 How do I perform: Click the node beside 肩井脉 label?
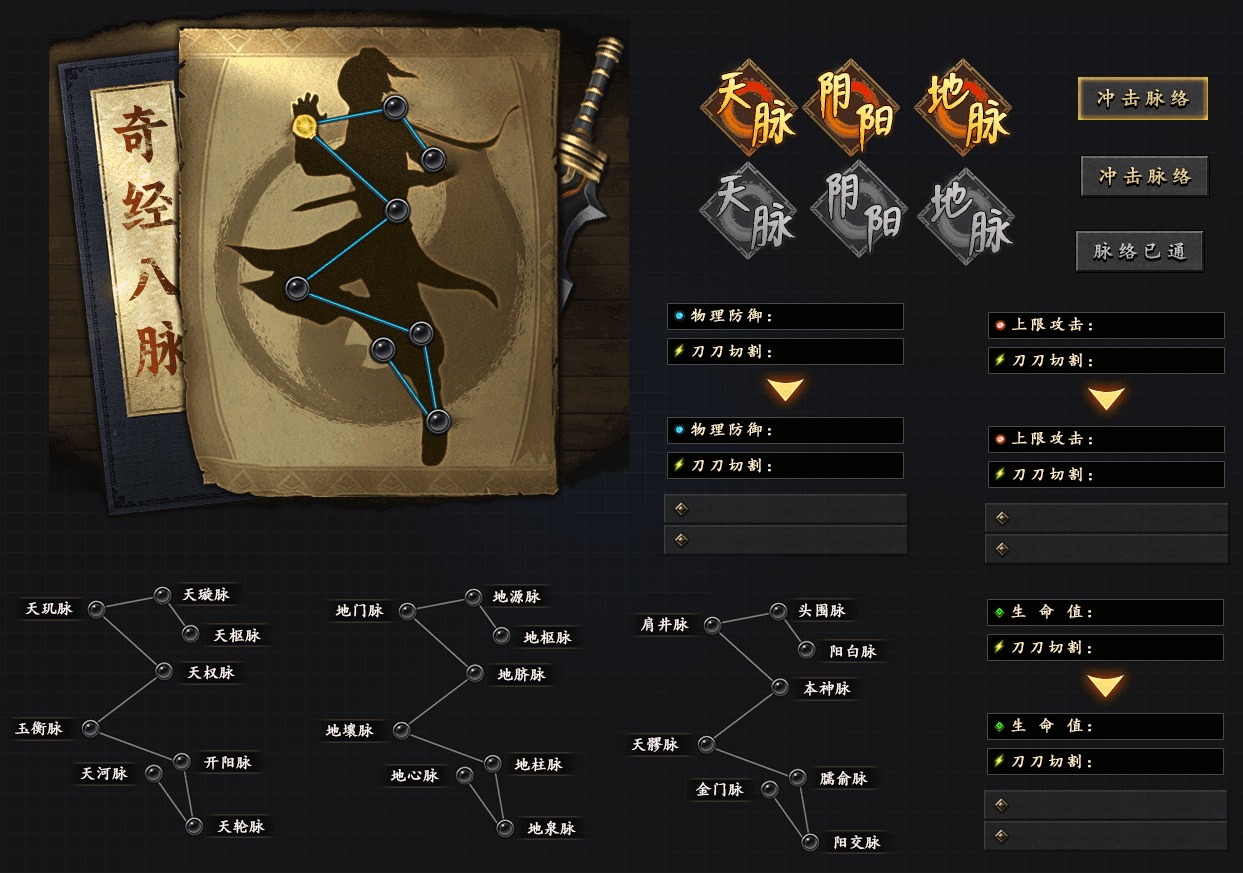(x=712, y=625)
